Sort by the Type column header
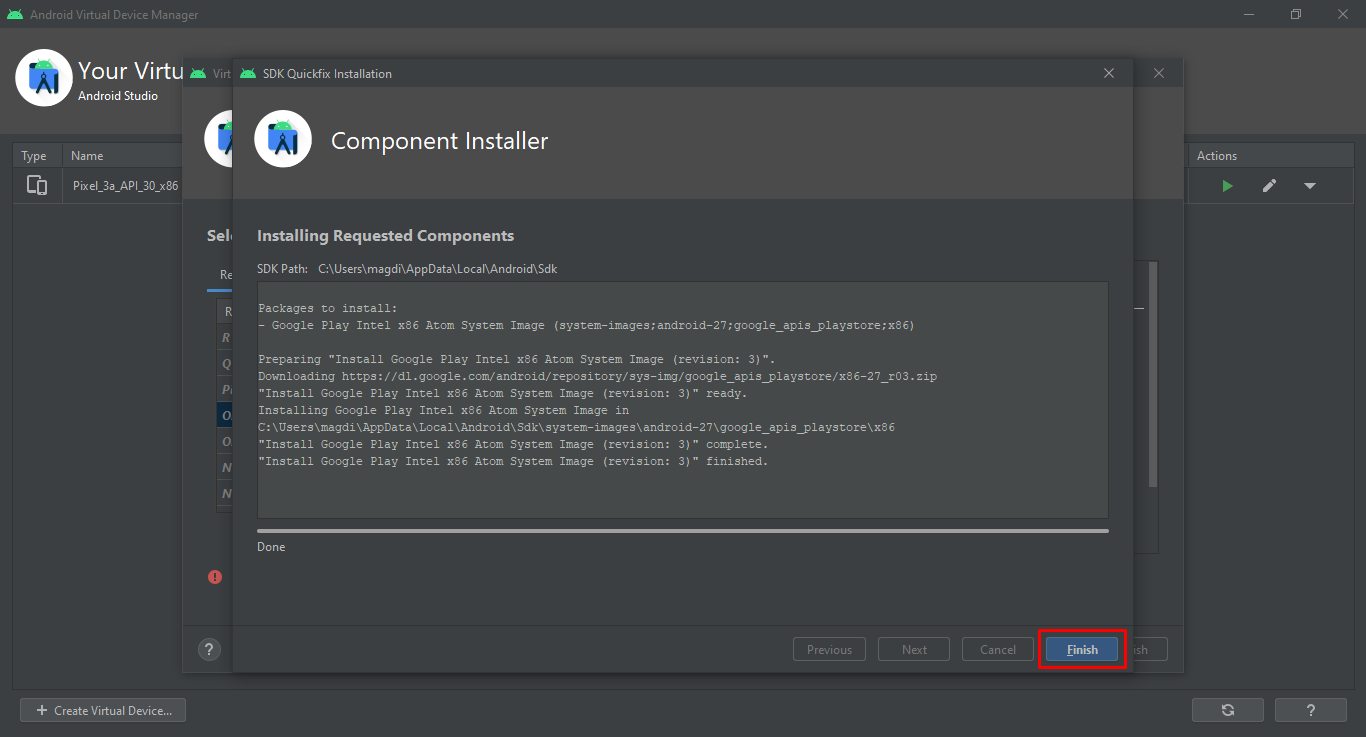1366x737 pixels. [x=37, y=156]
